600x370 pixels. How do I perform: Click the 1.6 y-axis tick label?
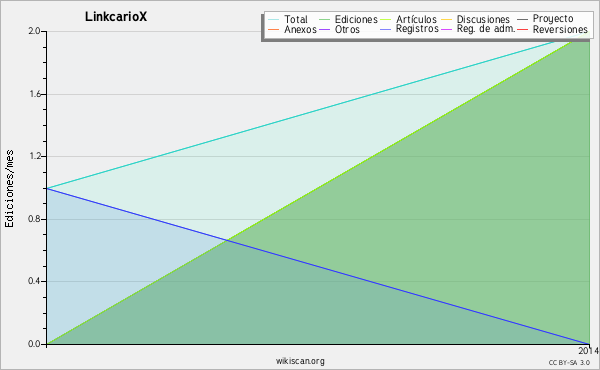pyautogui.click(x=34, y=94)
